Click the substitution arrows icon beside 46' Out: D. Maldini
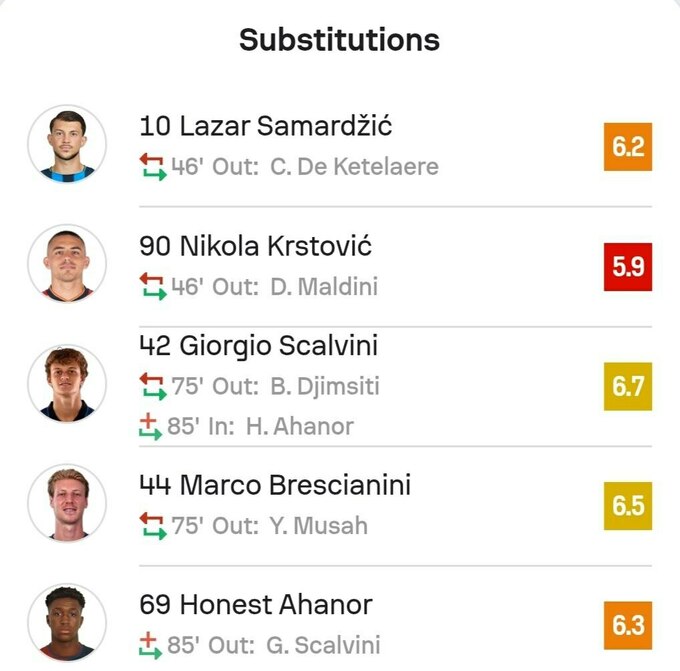Screen dimensions: 680x671 point(152,287)
